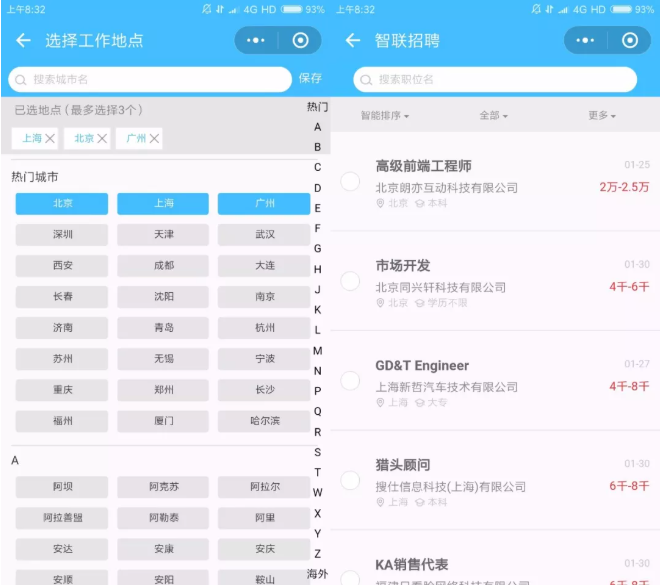
Task: Choose 杭州 as work location
Action: coord(264,328)
